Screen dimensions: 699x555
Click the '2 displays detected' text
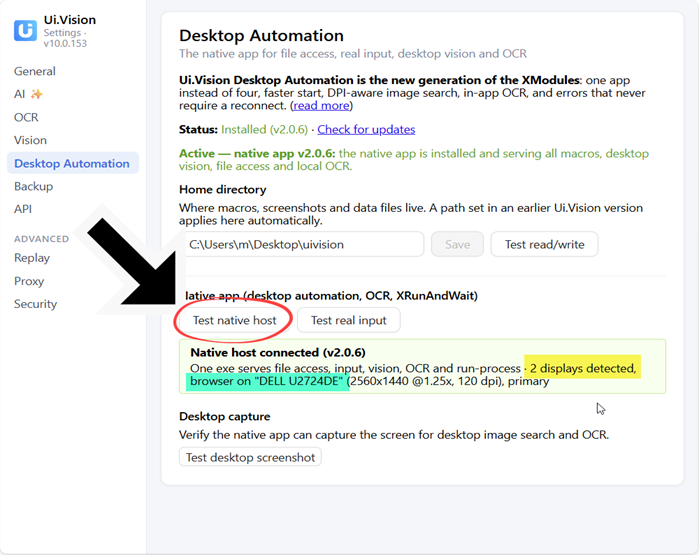click(x=582, y=368)
